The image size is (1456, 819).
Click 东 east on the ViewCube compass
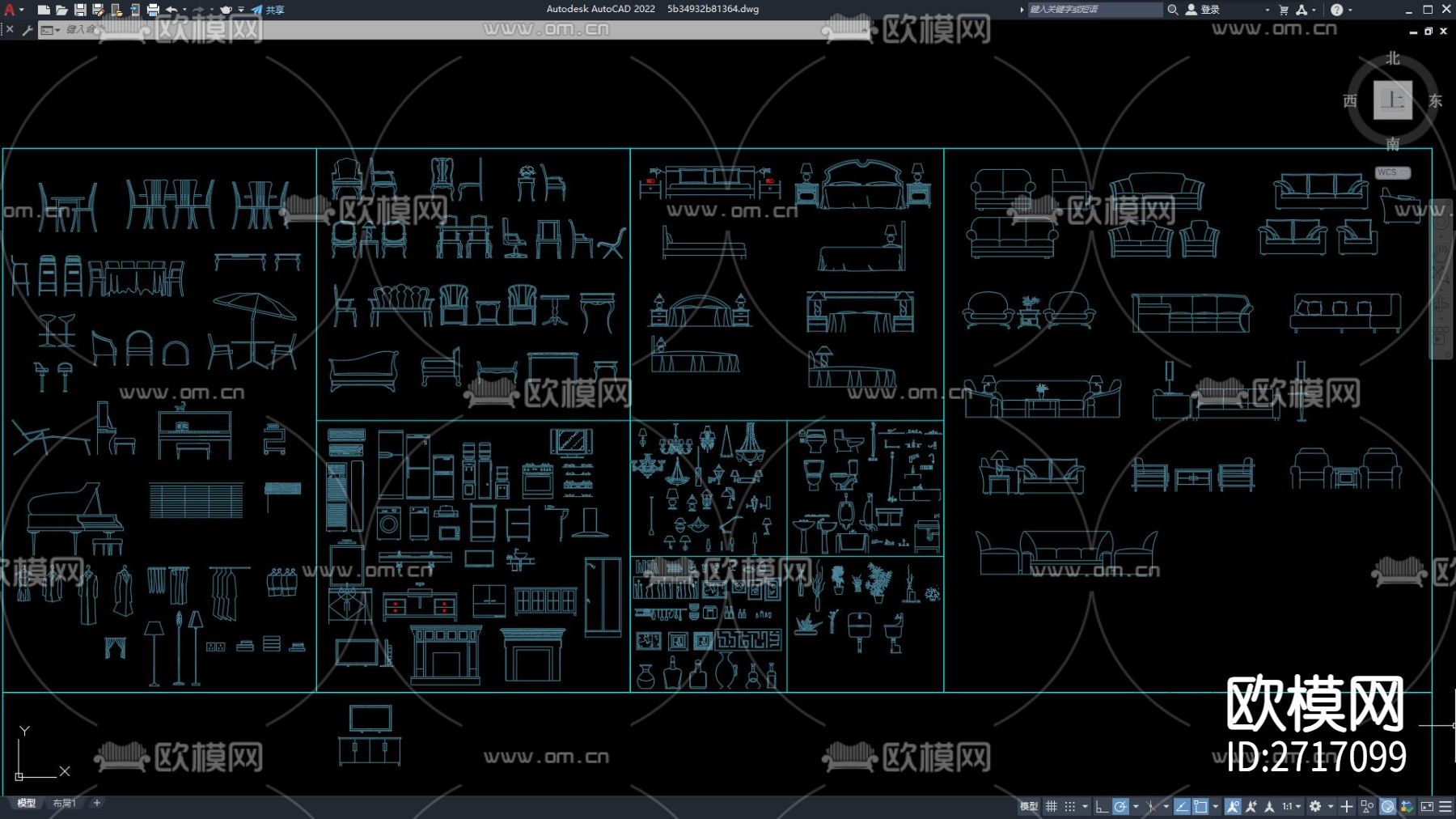pos(1436,100)
